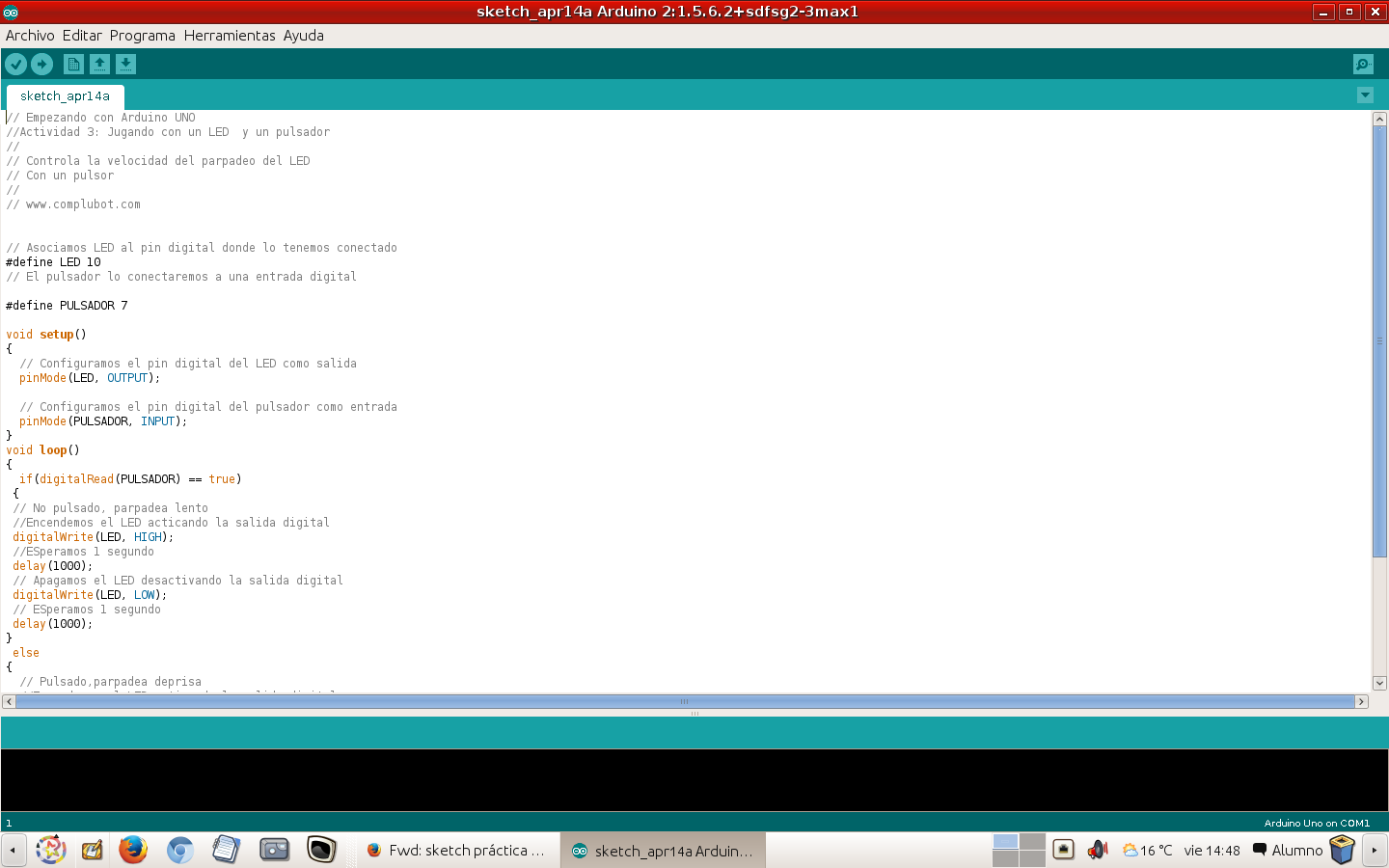Viewport: 1389px width, 868px height.
Task: Collapse panel with left arrow at taskbar edge
Action: 13,850
